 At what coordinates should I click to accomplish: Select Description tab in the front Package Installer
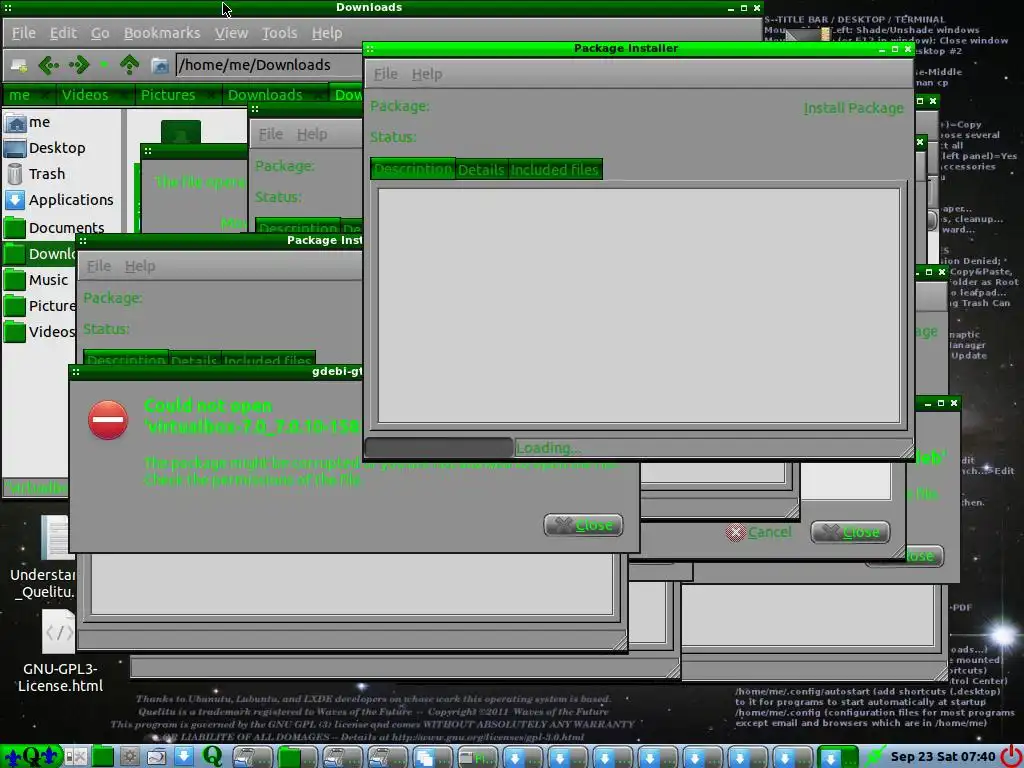tap(413, 169)
